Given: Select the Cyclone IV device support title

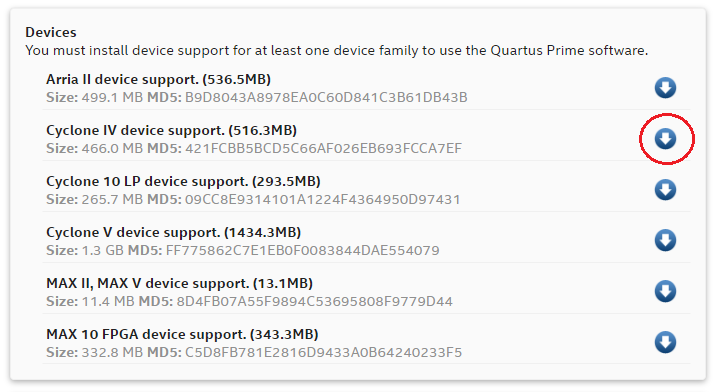Looking at the screenshot, I should [x=171, y=130].
